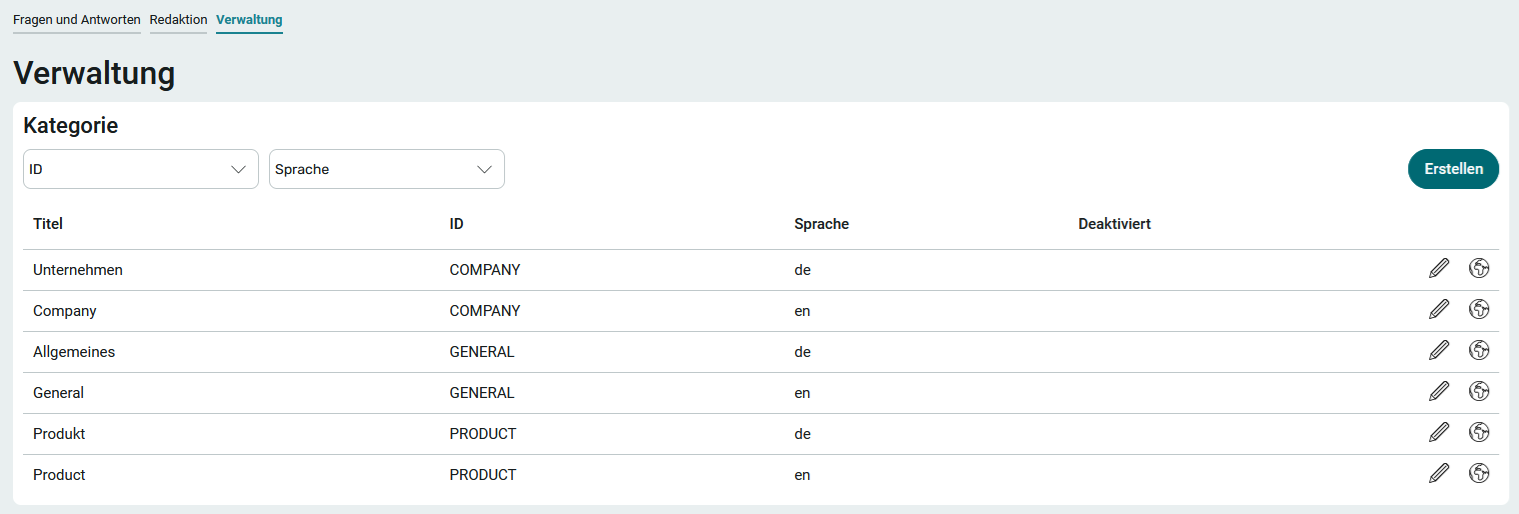Open globe icon for English Company row

tap(1479, 310)
